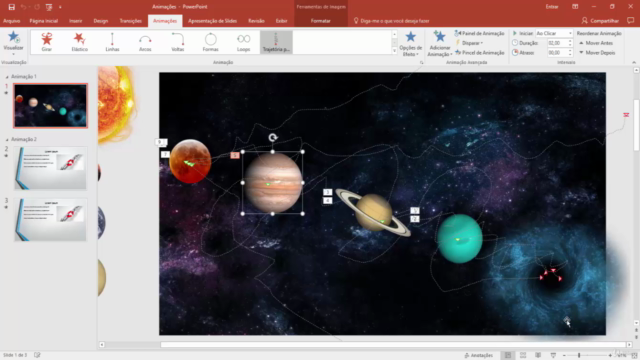Open Adicionar Animação dropdown
Screen dimensions: 640x360
(x=439, y=44)
